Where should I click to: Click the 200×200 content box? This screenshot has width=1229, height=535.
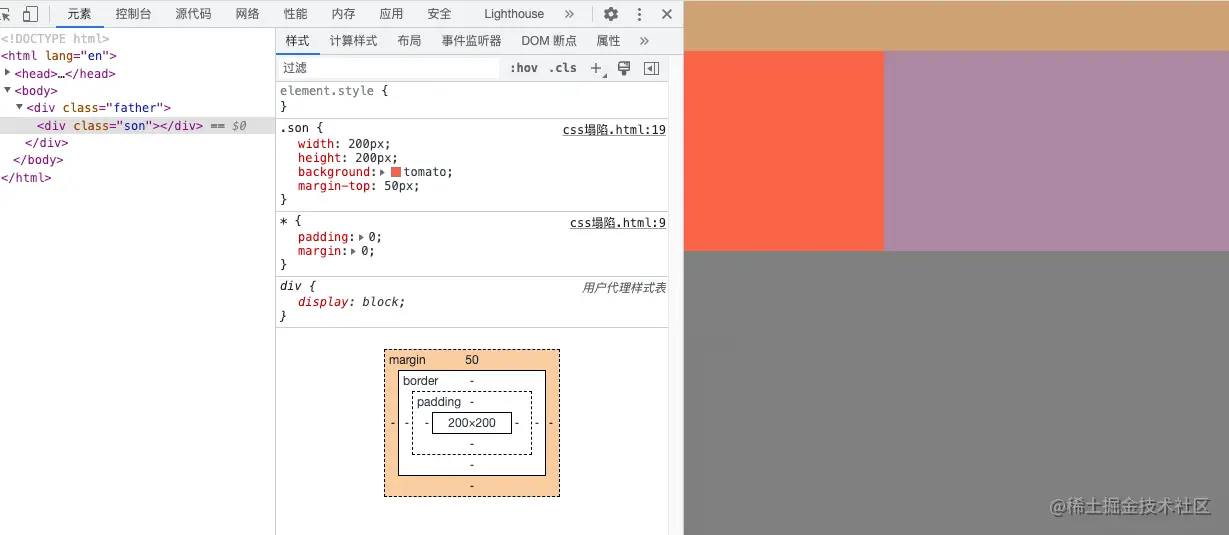pos(472,423)
